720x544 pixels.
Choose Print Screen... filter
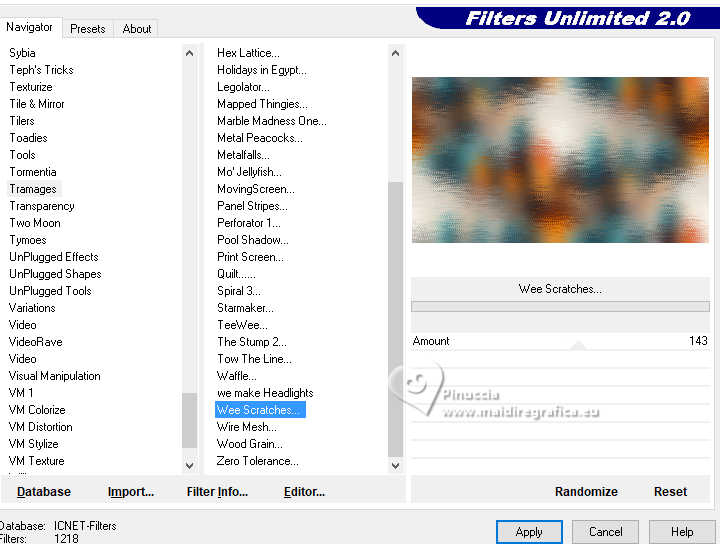pos(250,257)
